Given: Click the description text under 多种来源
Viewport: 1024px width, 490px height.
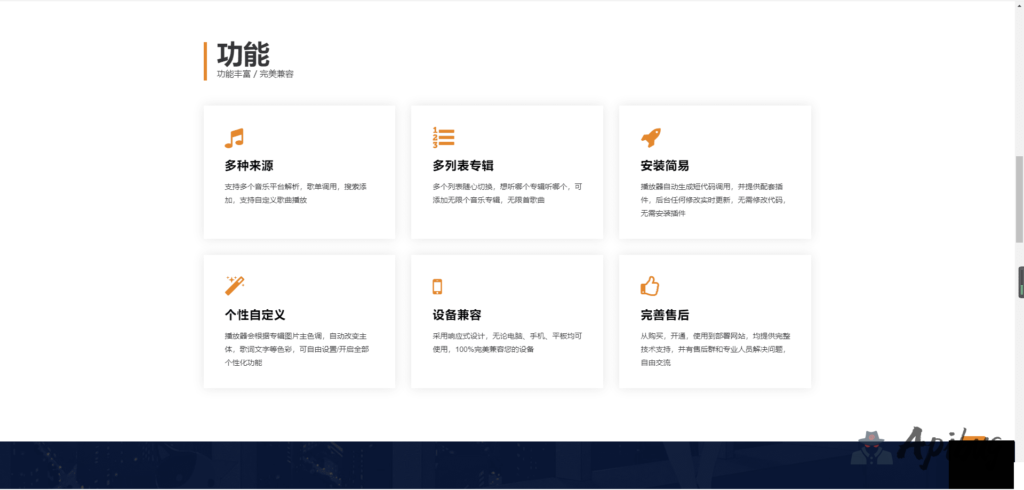Looking at the screenshot, I should point(295,193).
